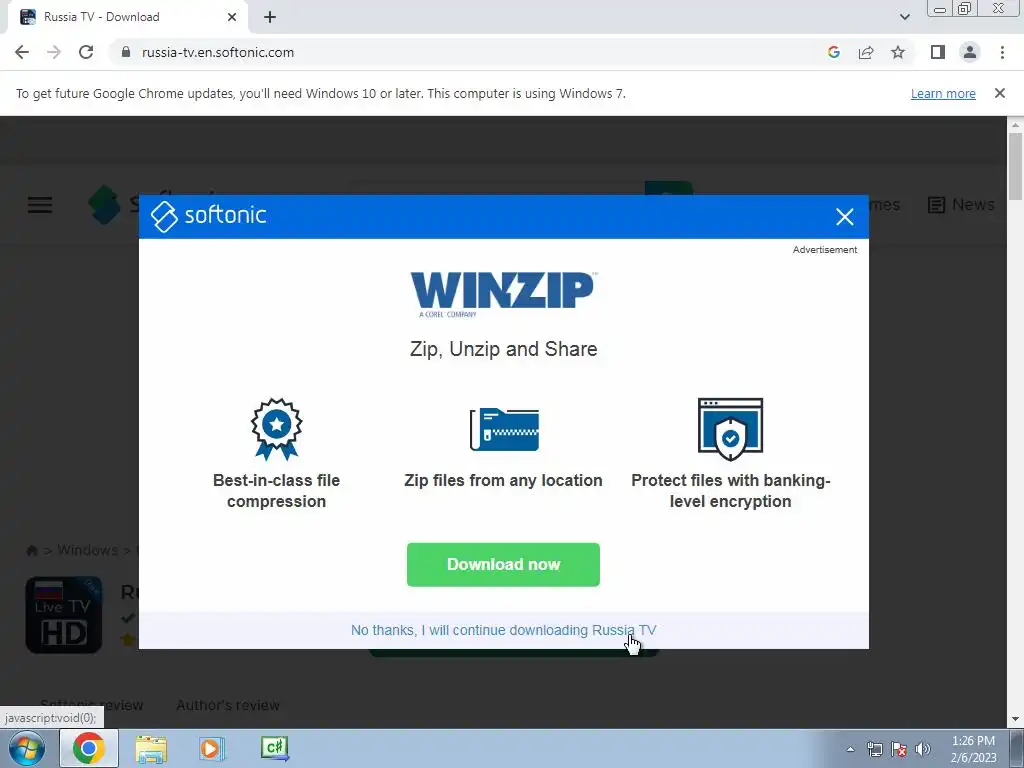Open the Chrome side panel

coord(938,52)
